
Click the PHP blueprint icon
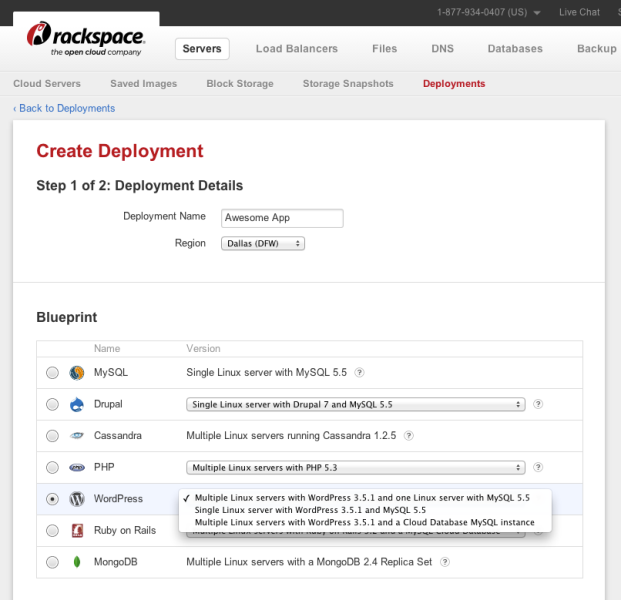pyautogui.click(x=77, y=467)
